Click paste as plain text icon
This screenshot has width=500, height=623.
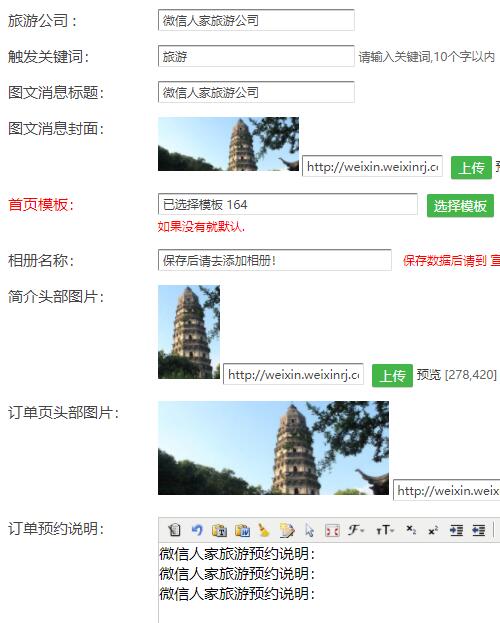click(x=219, y=530)
